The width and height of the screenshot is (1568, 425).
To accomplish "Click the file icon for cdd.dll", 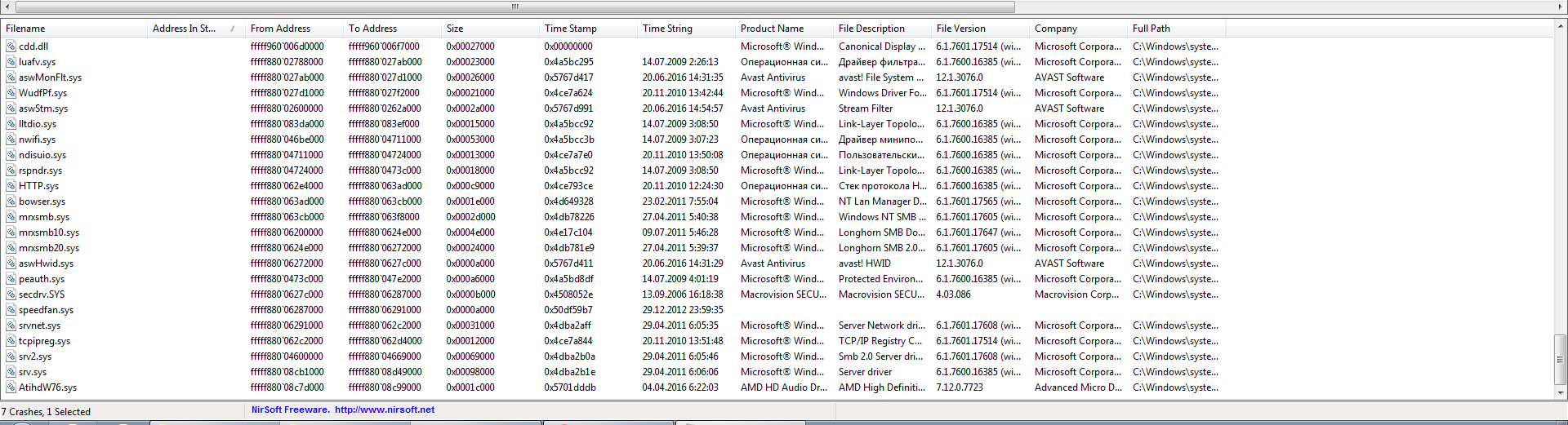I will coord(11,46).
